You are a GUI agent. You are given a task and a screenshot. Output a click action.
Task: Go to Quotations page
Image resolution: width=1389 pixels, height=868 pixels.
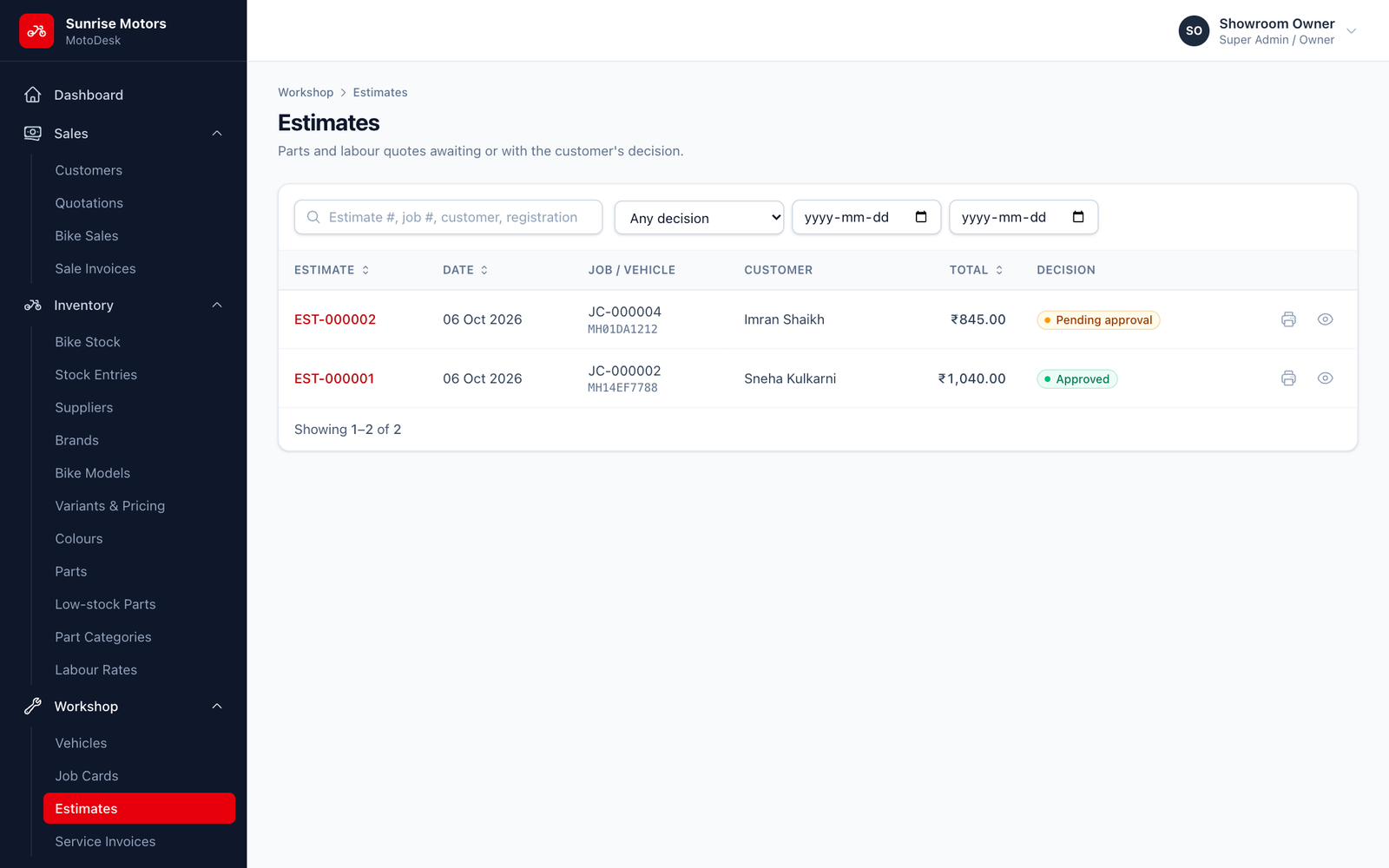coord(89,203)
